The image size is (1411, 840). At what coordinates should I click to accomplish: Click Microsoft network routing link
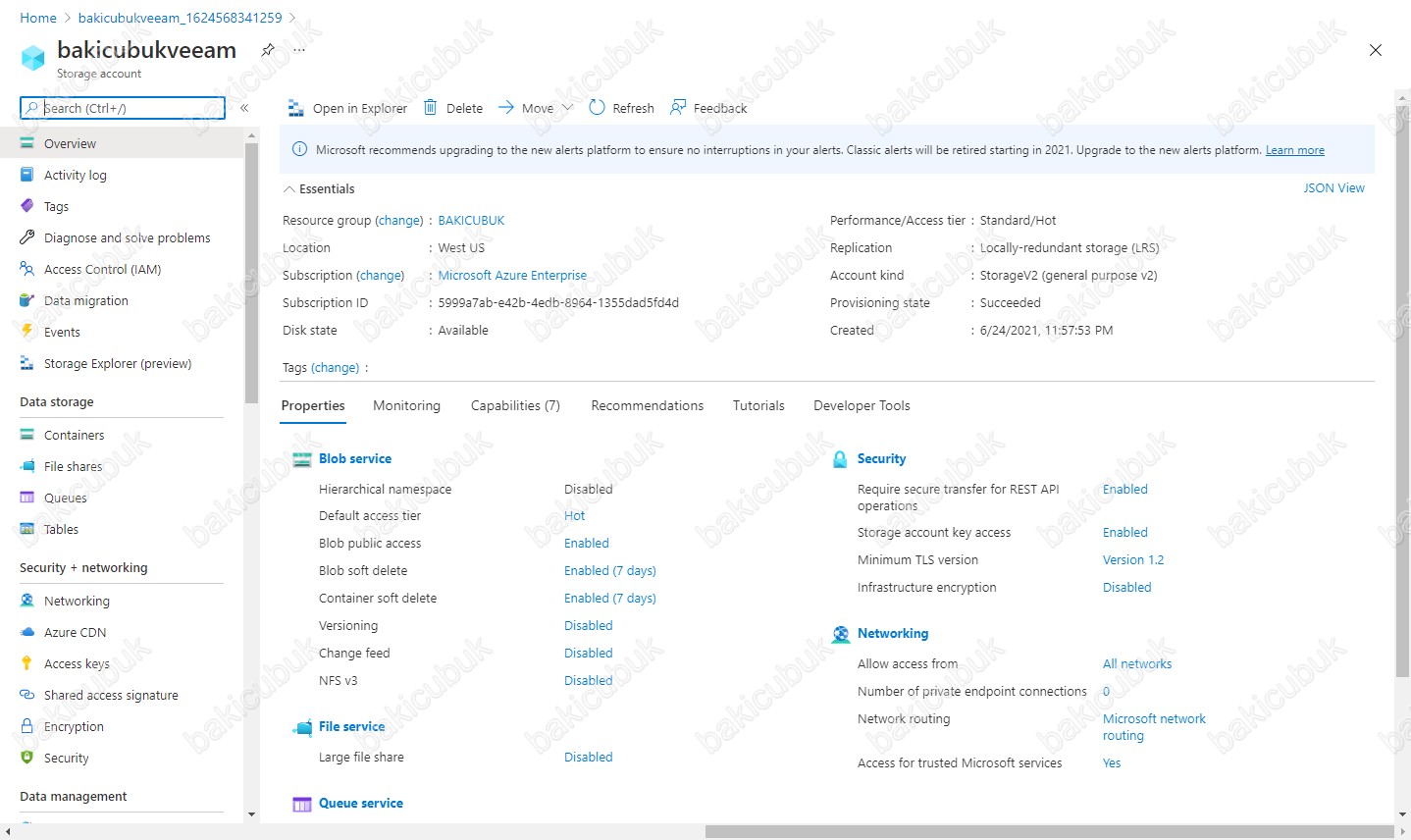(1154, 727)
